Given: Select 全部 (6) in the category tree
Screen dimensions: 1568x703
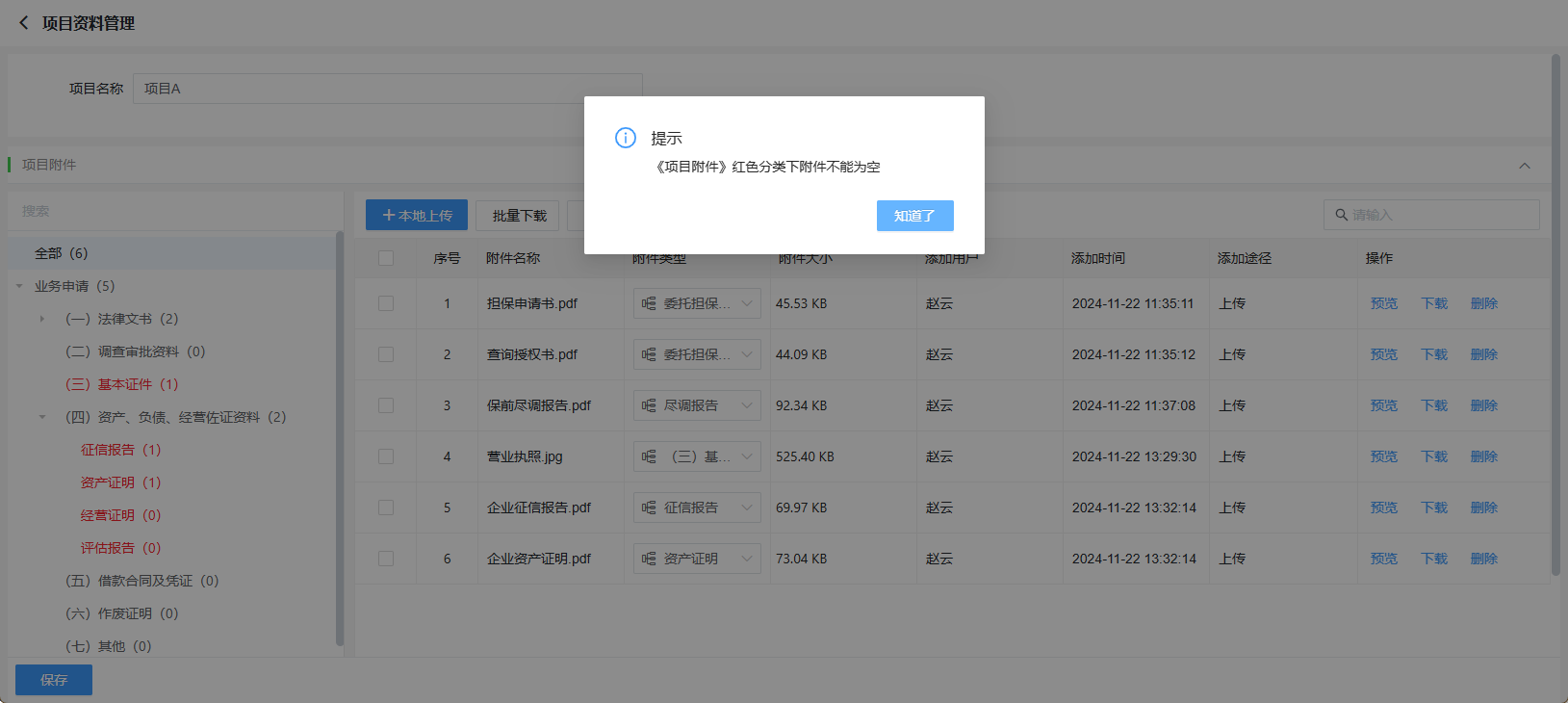Looking at the screenshot, I should click(61, 253).
